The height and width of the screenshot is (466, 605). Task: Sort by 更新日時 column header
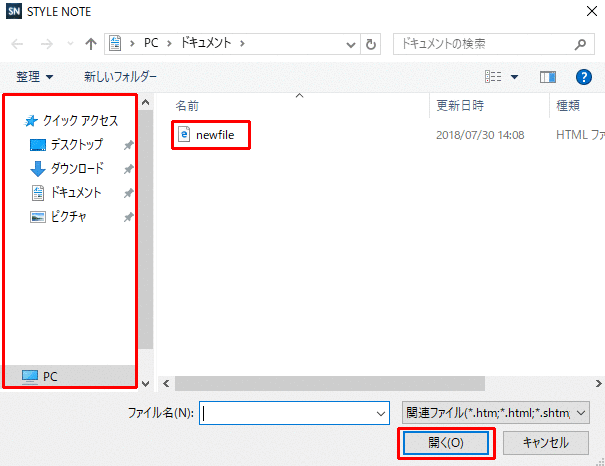coord(461,104)
